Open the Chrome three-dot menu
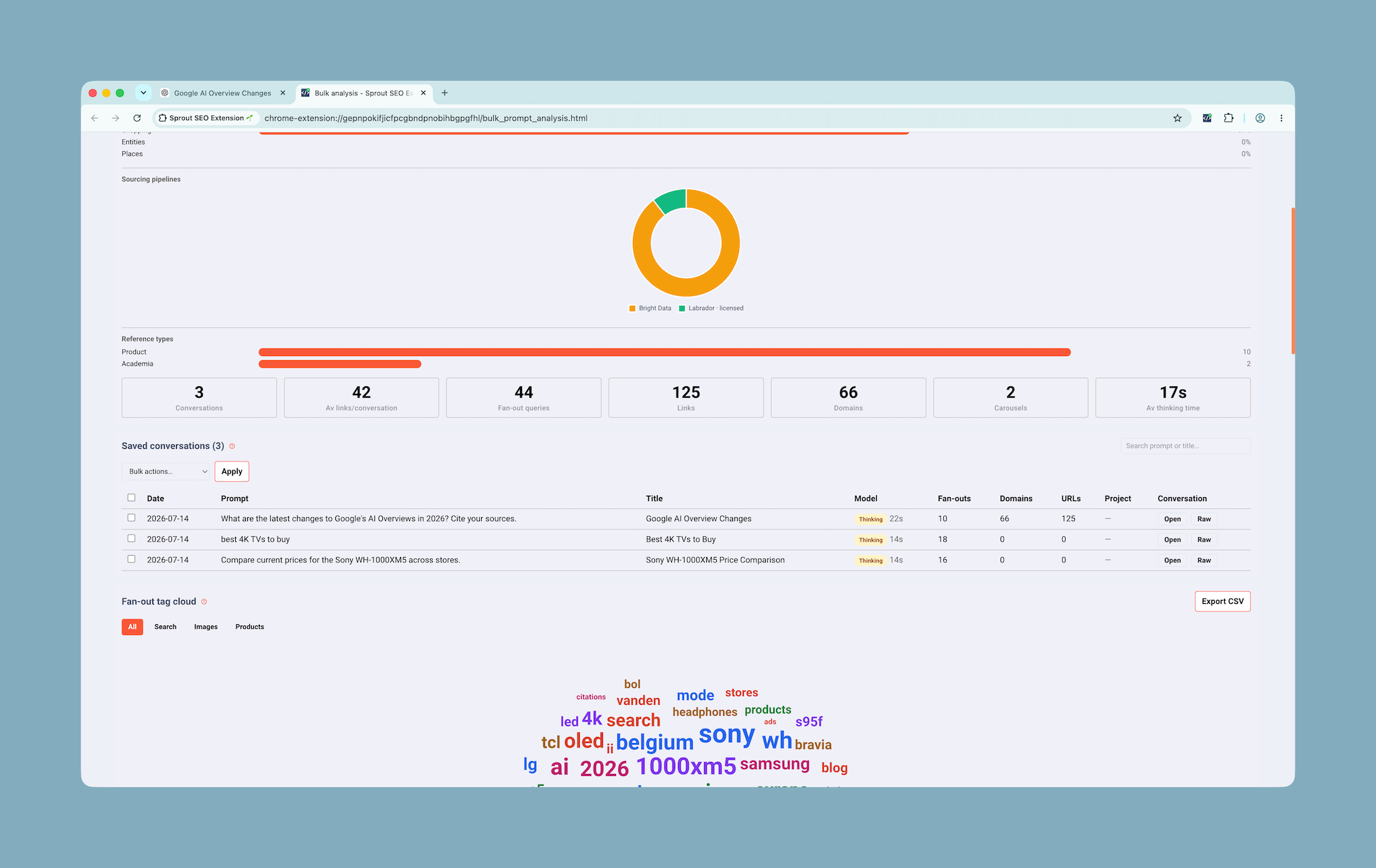 (1281, 118)
